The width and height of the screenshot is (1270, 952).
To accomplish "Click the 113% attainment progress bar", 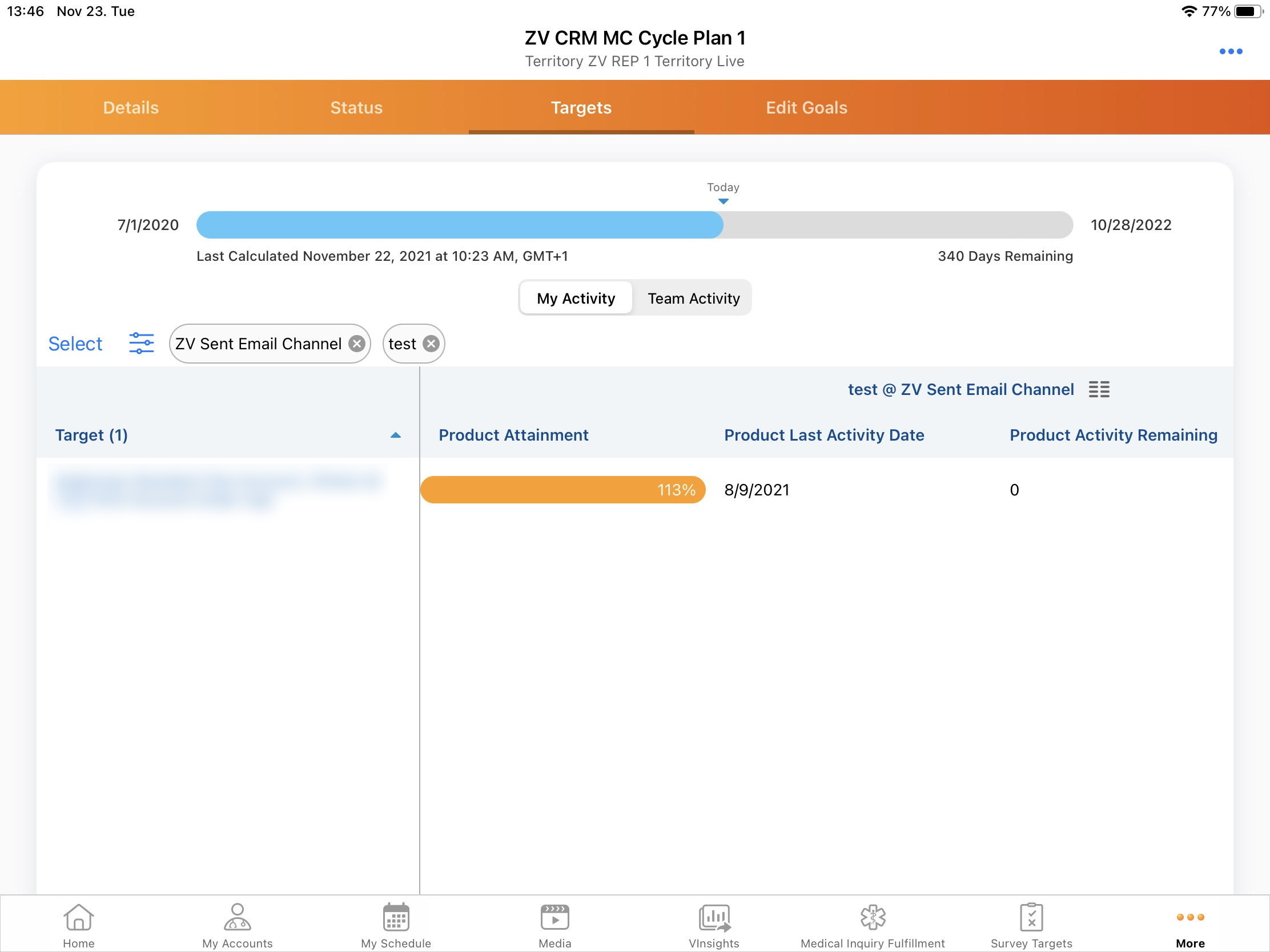I will point(562,490).
